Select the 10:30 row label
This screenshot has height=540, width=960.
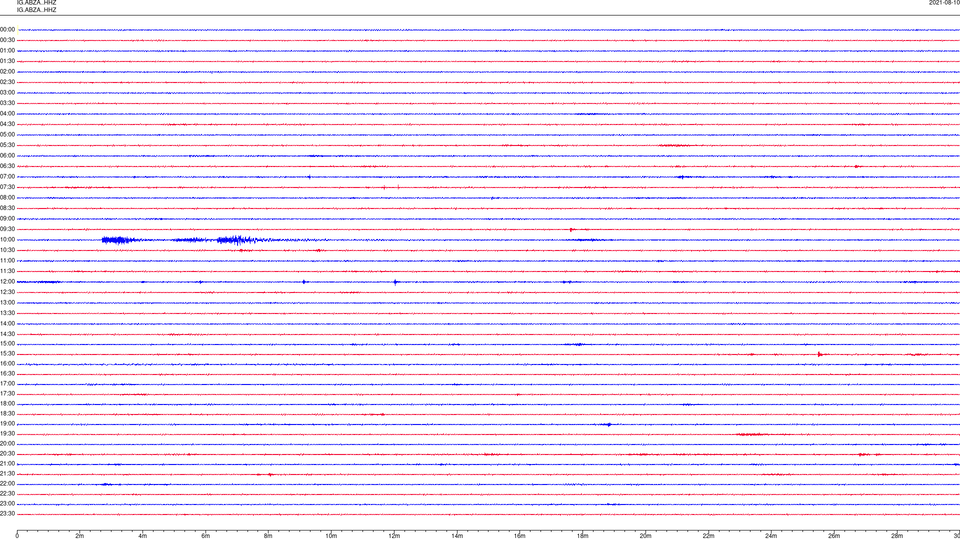click(x=7, y=250)
